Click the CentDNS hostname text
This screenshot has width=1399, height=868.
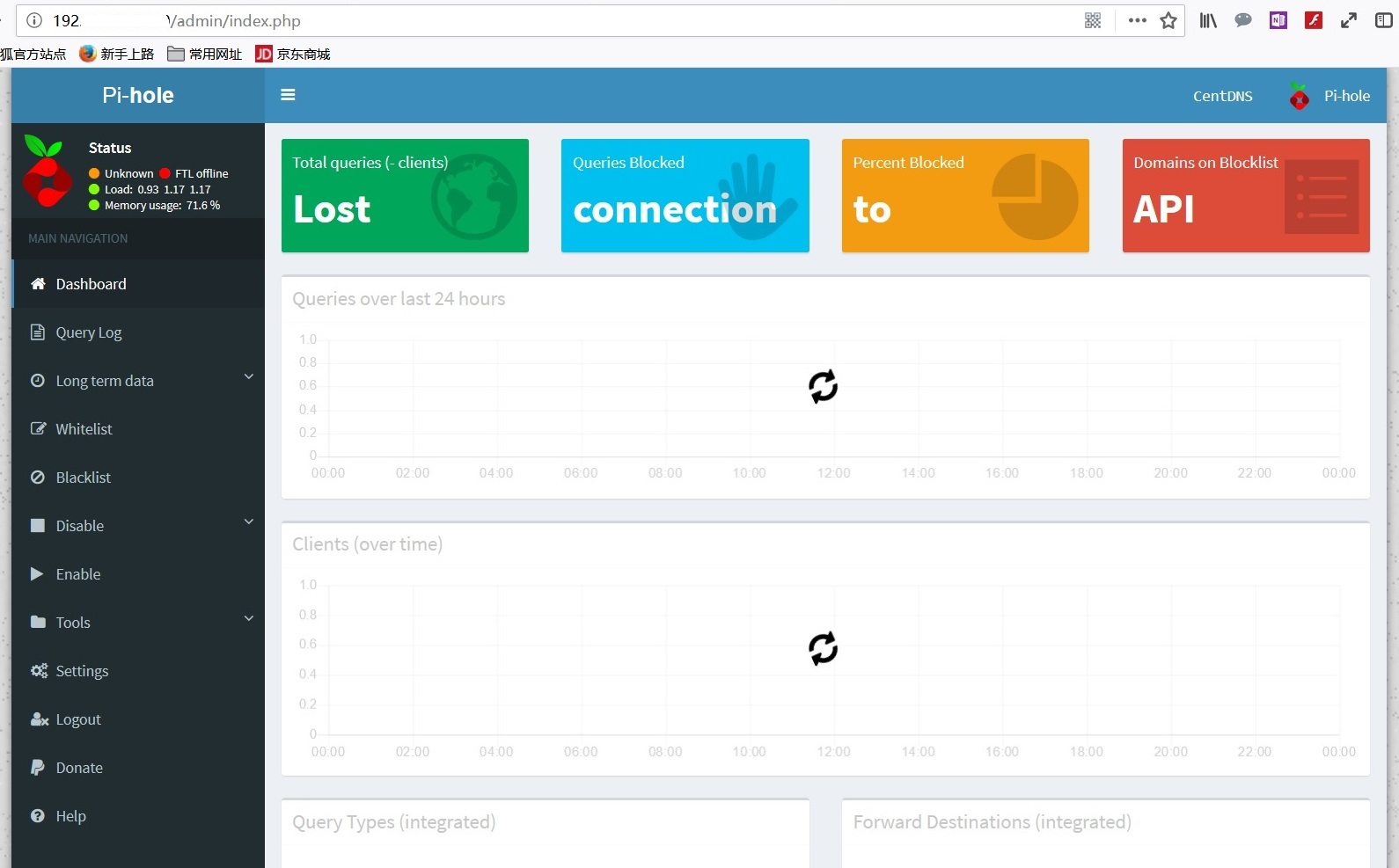1222,96
